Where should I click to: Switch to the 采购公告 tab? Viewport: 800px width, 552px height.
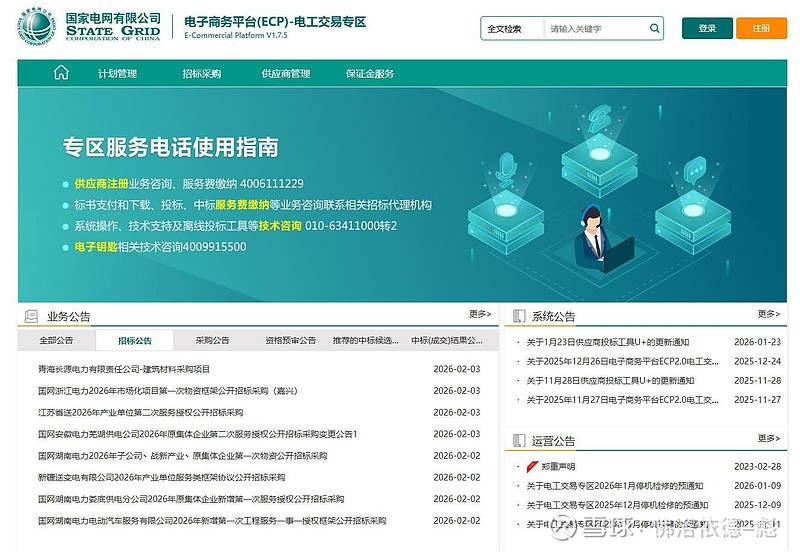(212, 340)
